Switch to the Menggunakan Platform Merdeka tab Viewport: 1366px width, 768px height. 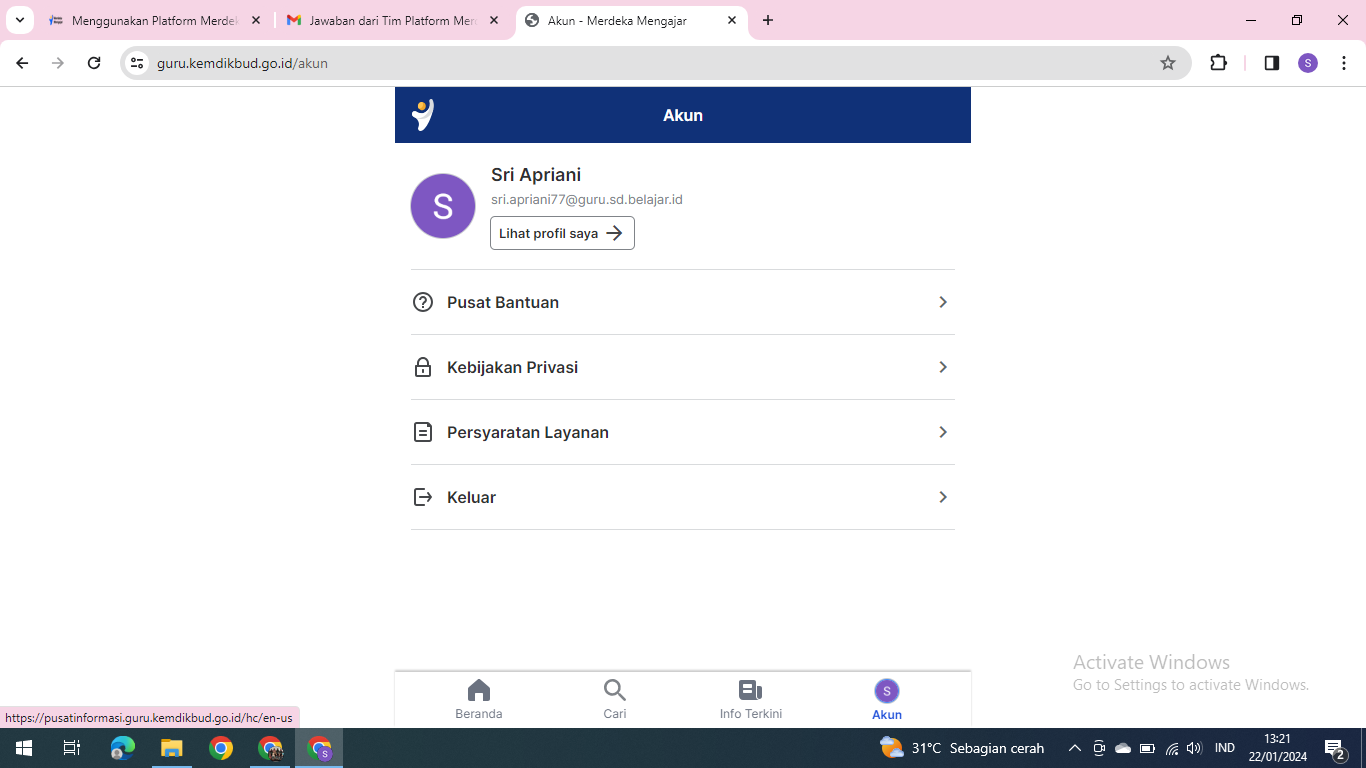(154, 20)
